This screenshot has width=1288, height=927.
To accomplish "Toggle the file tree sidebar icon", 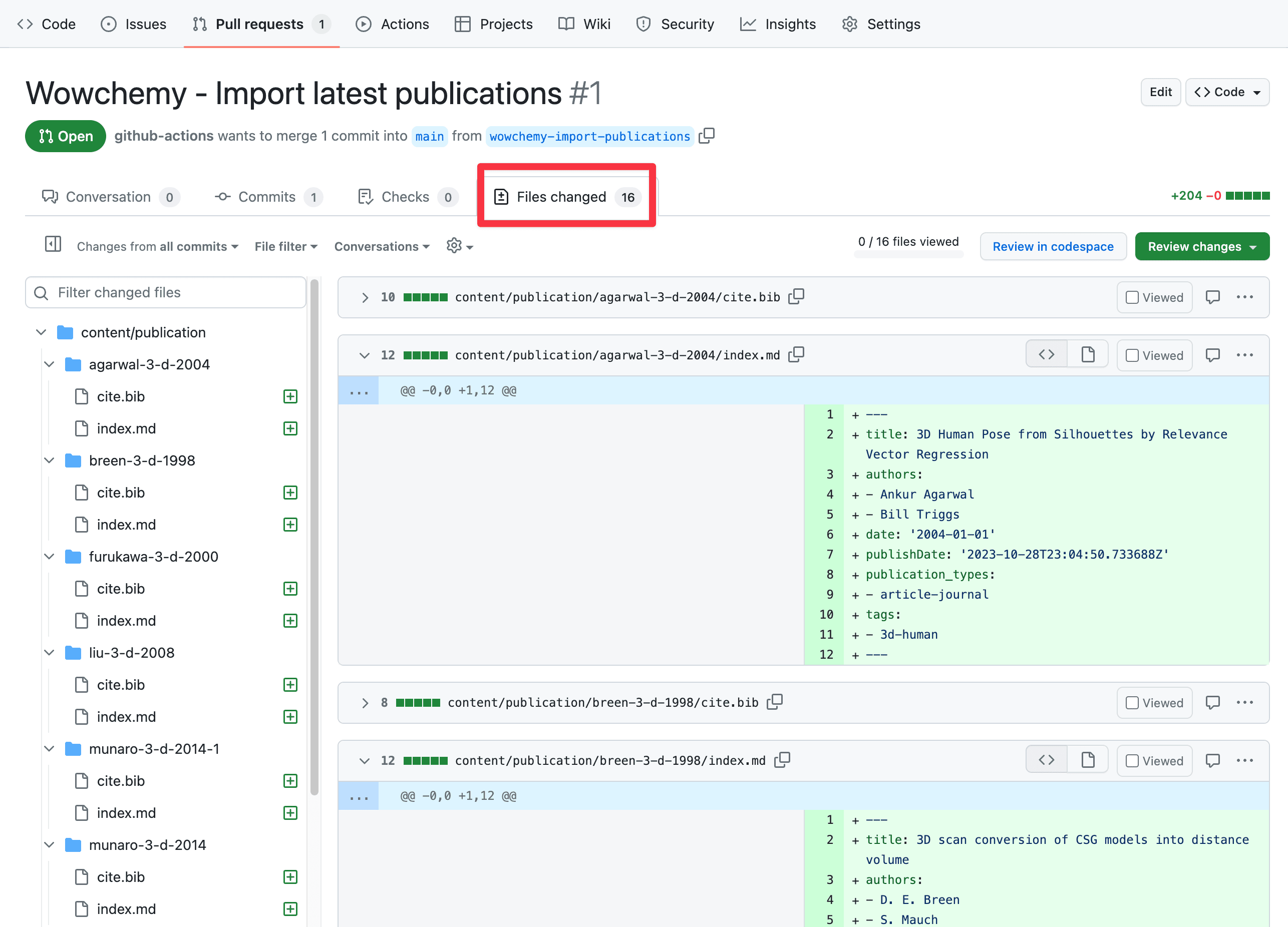I will coord(53,245).
